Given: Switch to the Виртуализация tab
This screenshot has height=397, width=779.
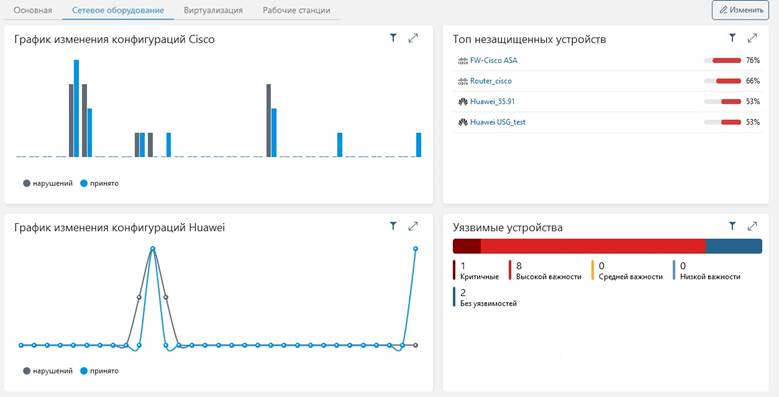Looking at the screenshot, I should click(x=213, y=10).
